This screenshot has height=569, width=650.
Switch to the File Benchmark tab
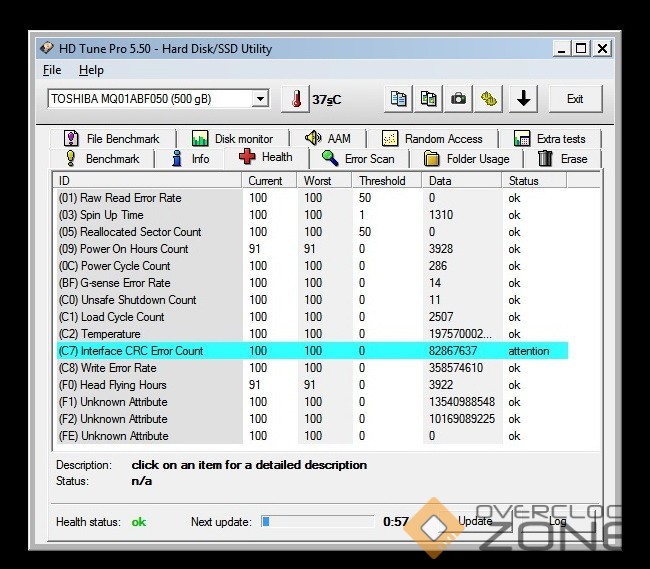(x=112, y=138)
